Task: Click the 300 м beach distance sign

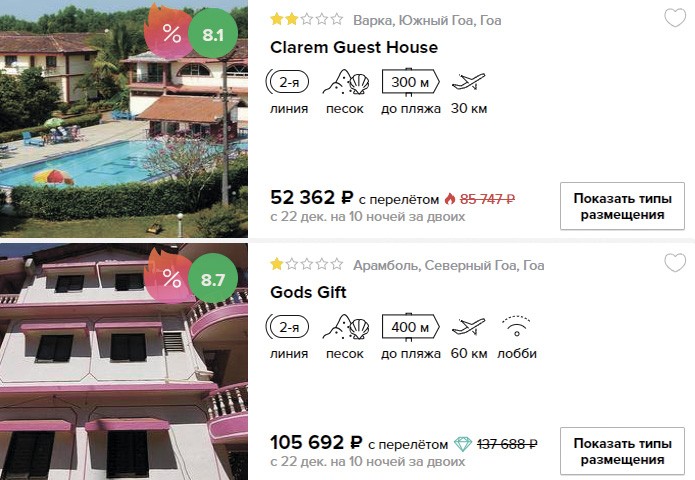Action: [410, 82]
